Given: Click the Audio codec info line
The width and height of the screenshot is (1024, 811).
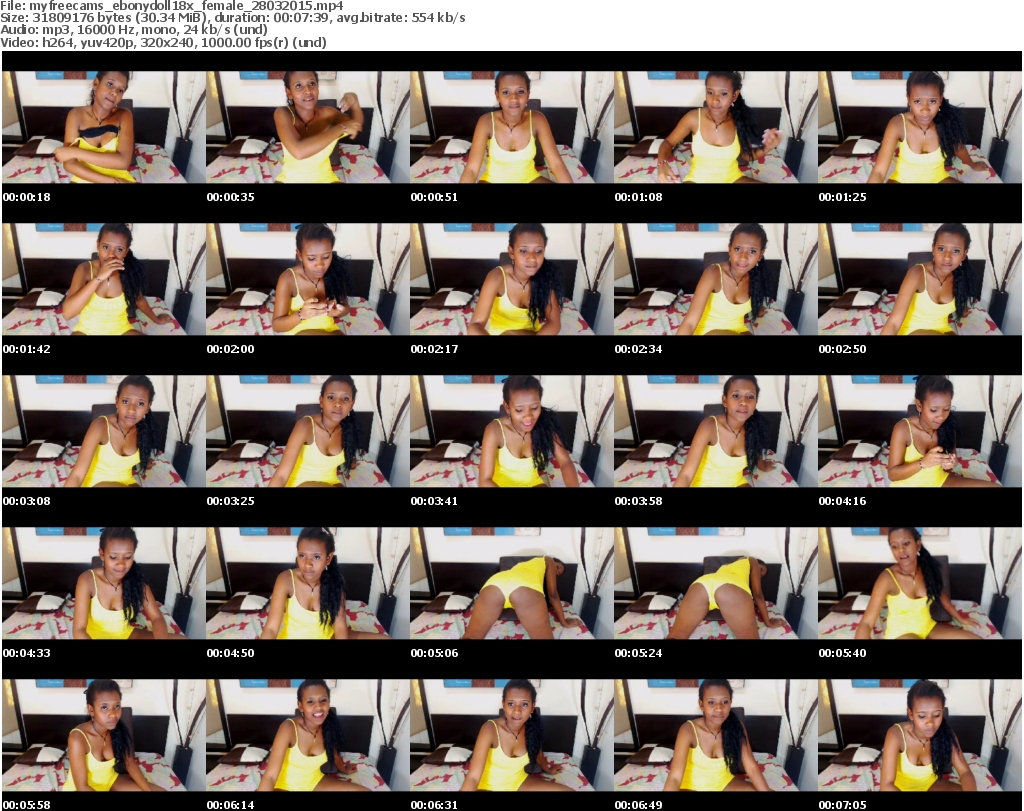Looking at the screenshot, I should point(134,29).
